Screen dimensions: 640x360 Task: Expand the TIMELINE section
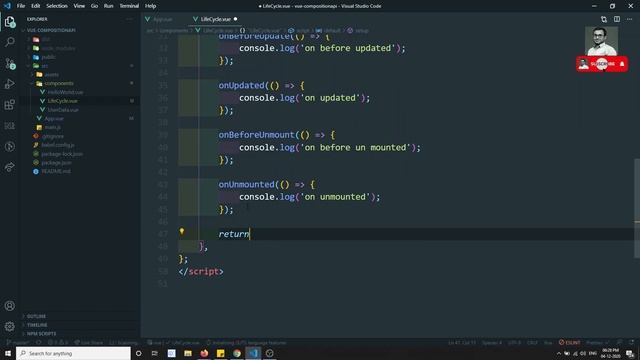37,325
